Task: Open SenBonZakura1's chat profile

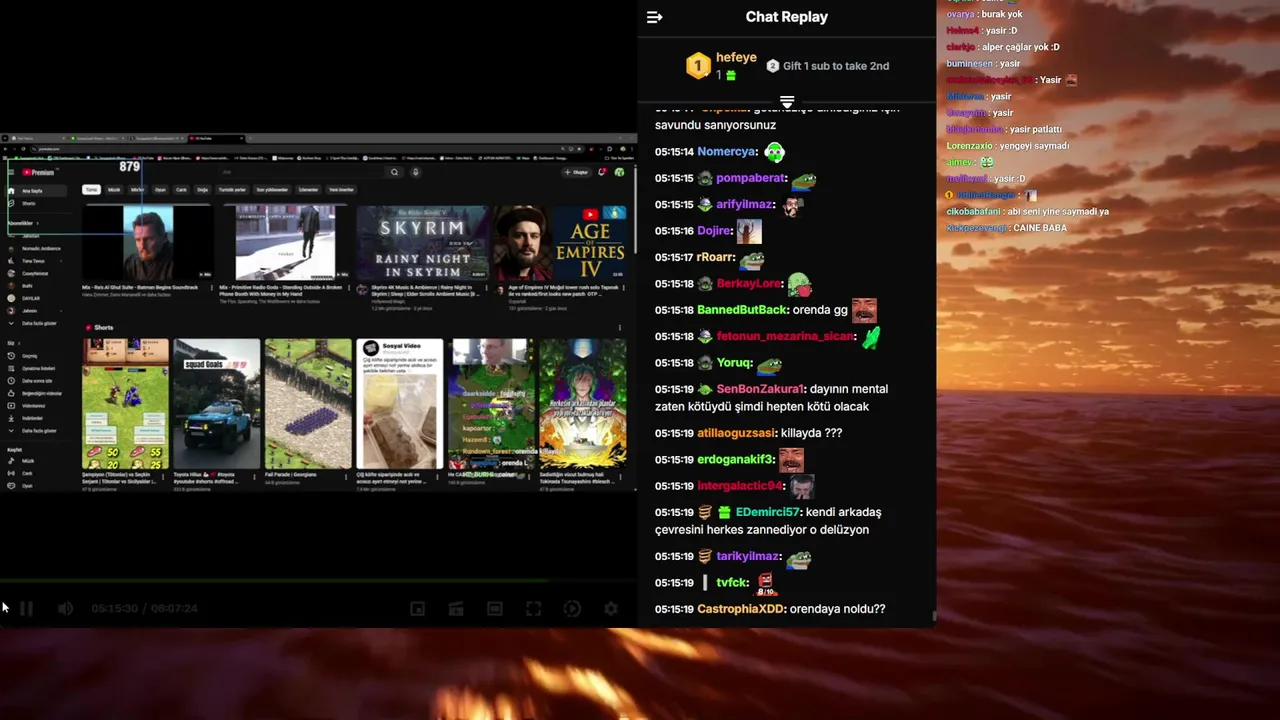Action: (760, 389)
